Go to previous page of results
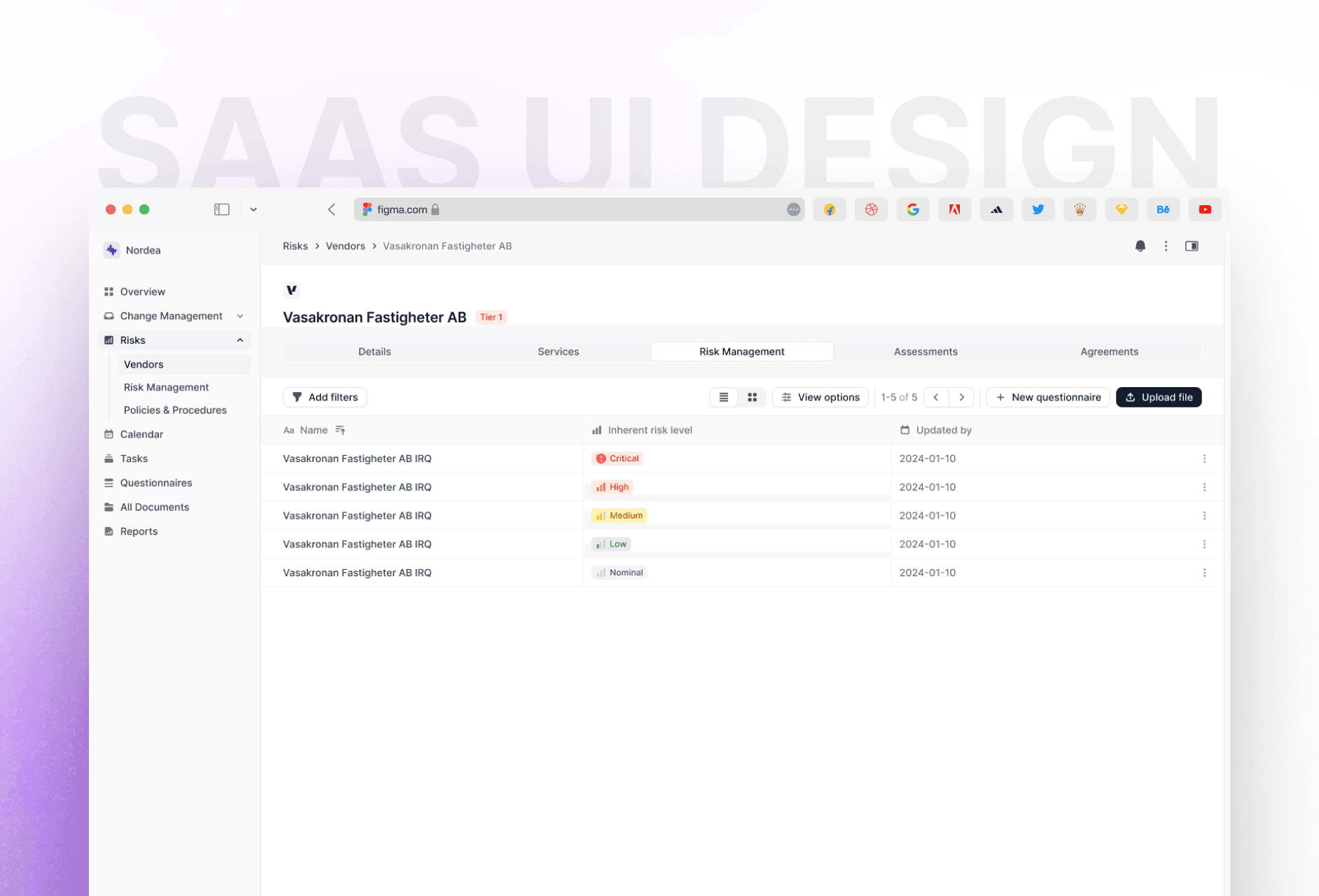 936,397
